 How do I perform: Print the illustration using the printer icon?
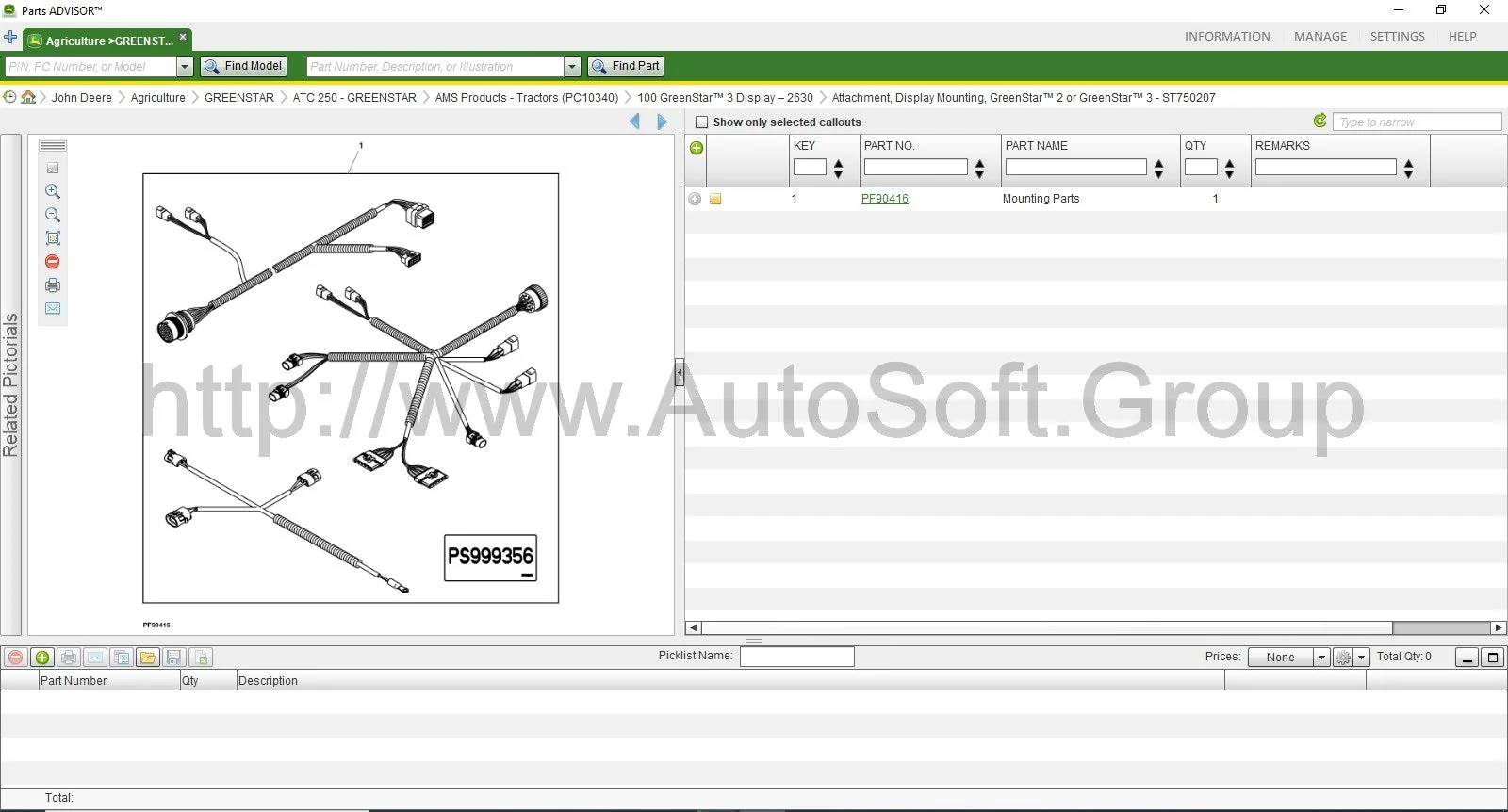[53, 285]
